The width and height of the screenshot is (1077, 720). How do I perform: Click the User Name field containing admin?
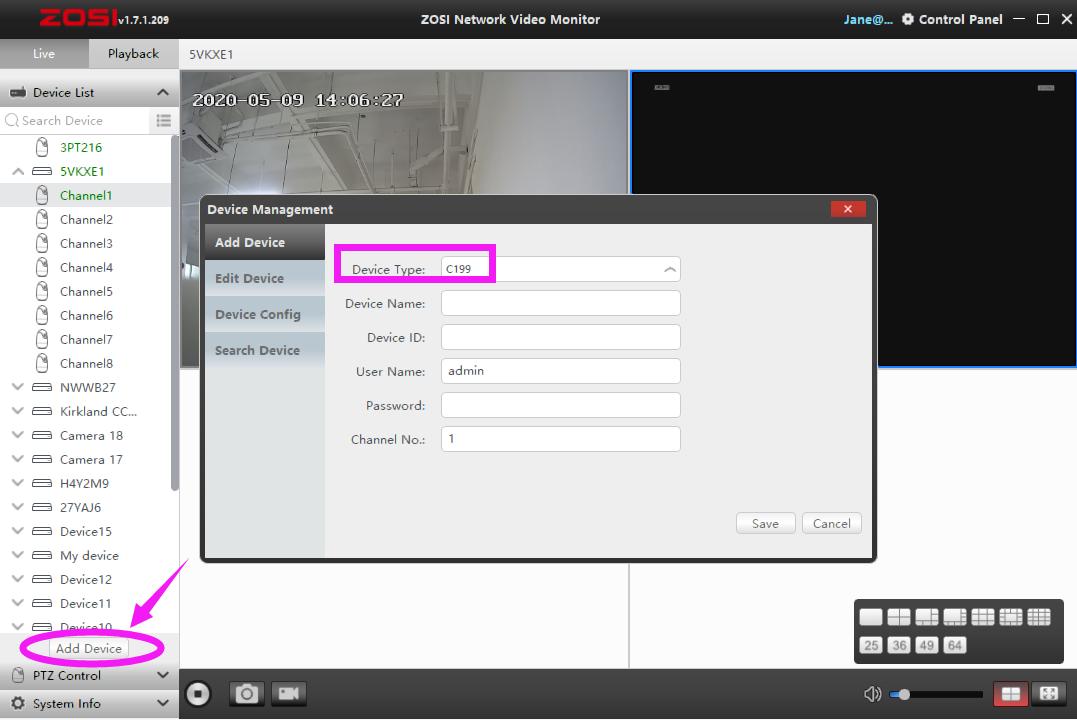560,371
